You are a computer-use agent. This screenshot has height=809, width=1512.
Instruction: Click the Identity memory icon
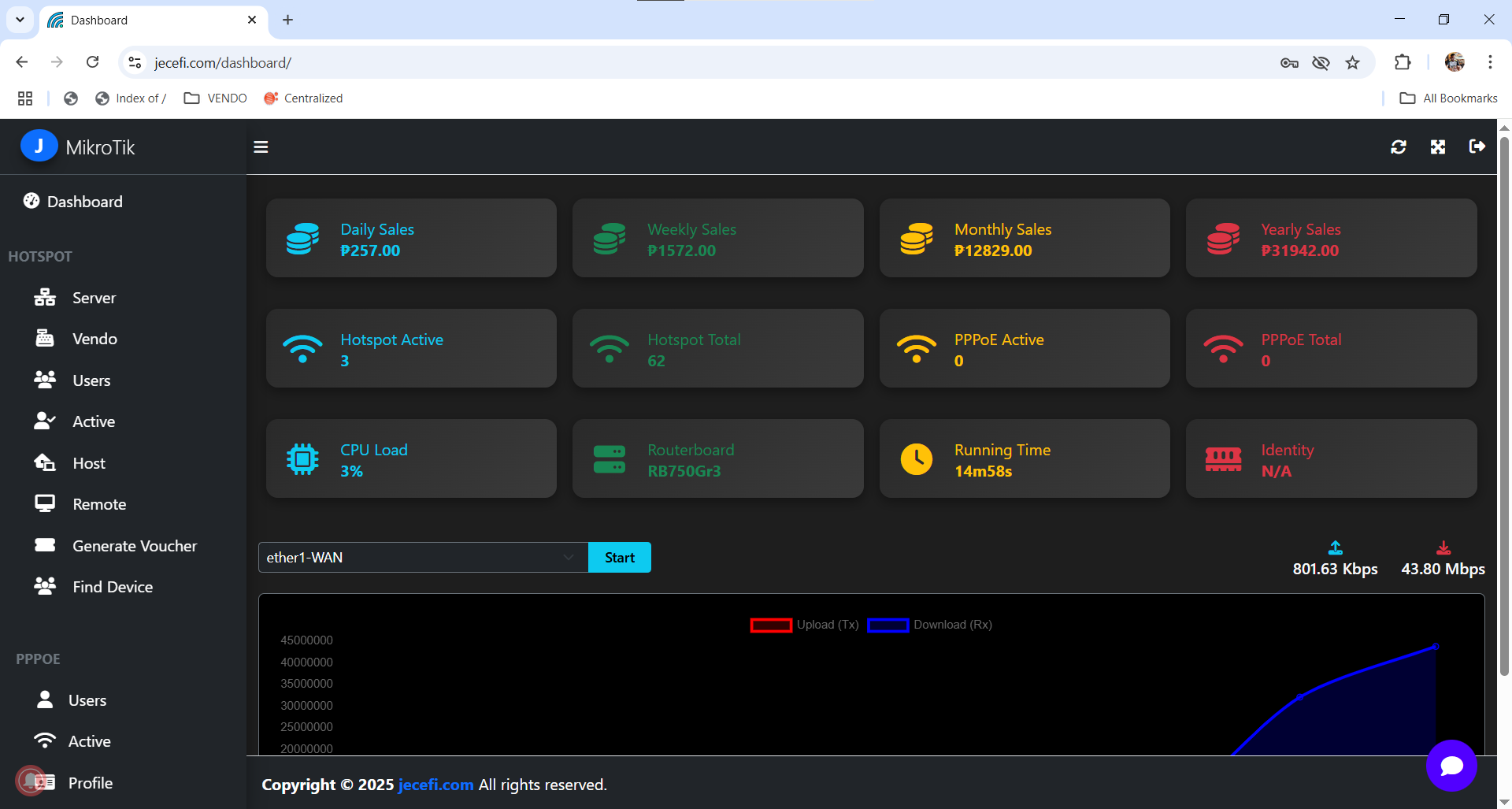1224,459
